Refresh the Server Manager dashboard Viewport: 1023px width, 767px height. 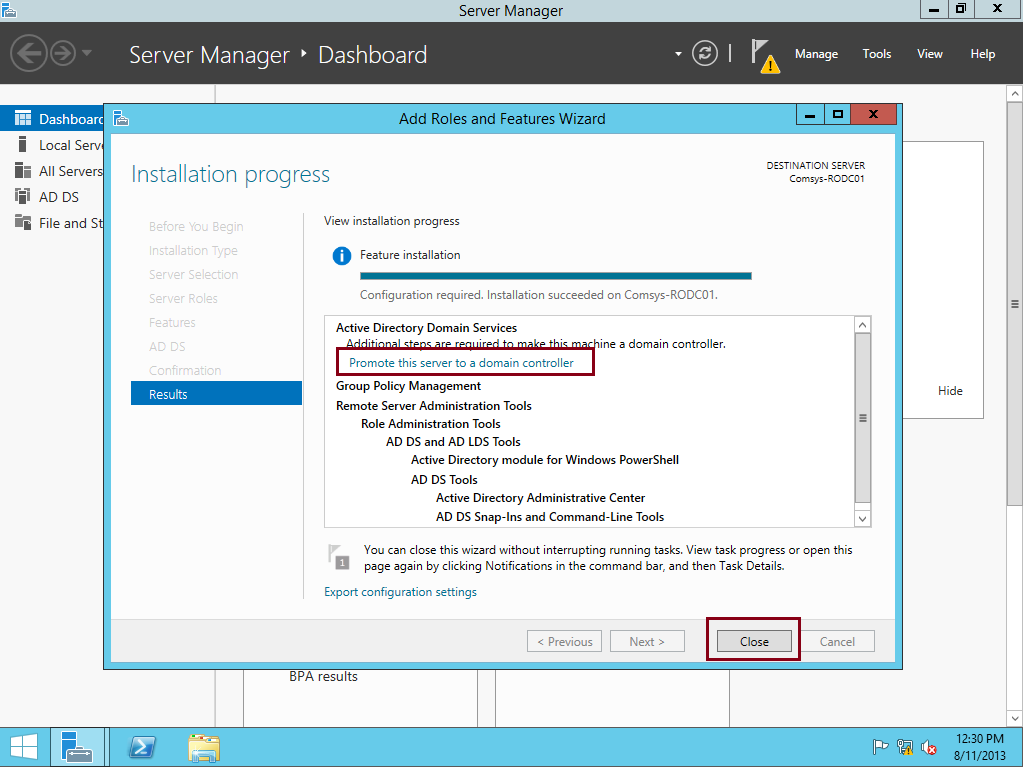pyautogui.click(x=705, y=53)
